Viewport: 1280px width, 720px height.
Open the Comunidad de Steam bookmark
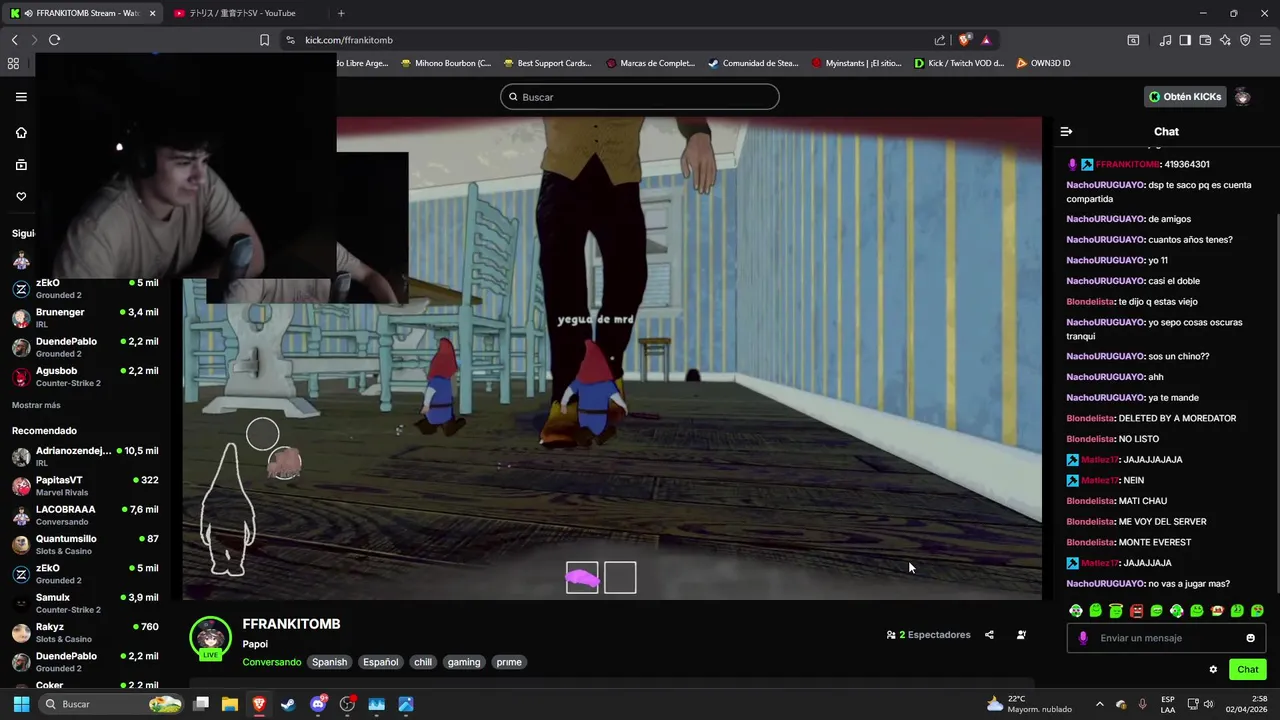[753, 63]
